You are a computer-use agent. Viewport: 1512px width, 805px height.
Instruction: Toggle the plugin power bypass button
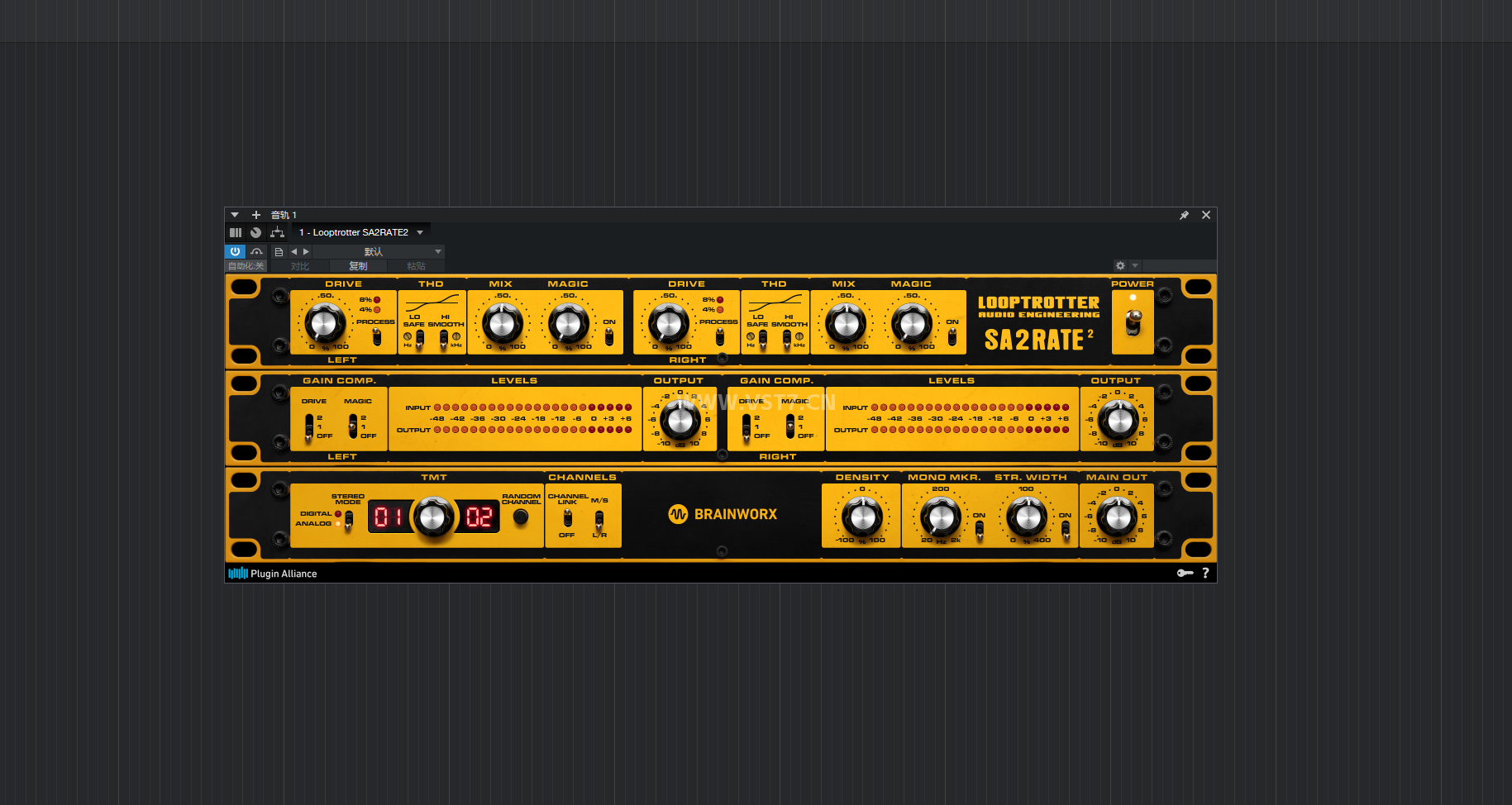pyautogui.click(x=235, y=251)
